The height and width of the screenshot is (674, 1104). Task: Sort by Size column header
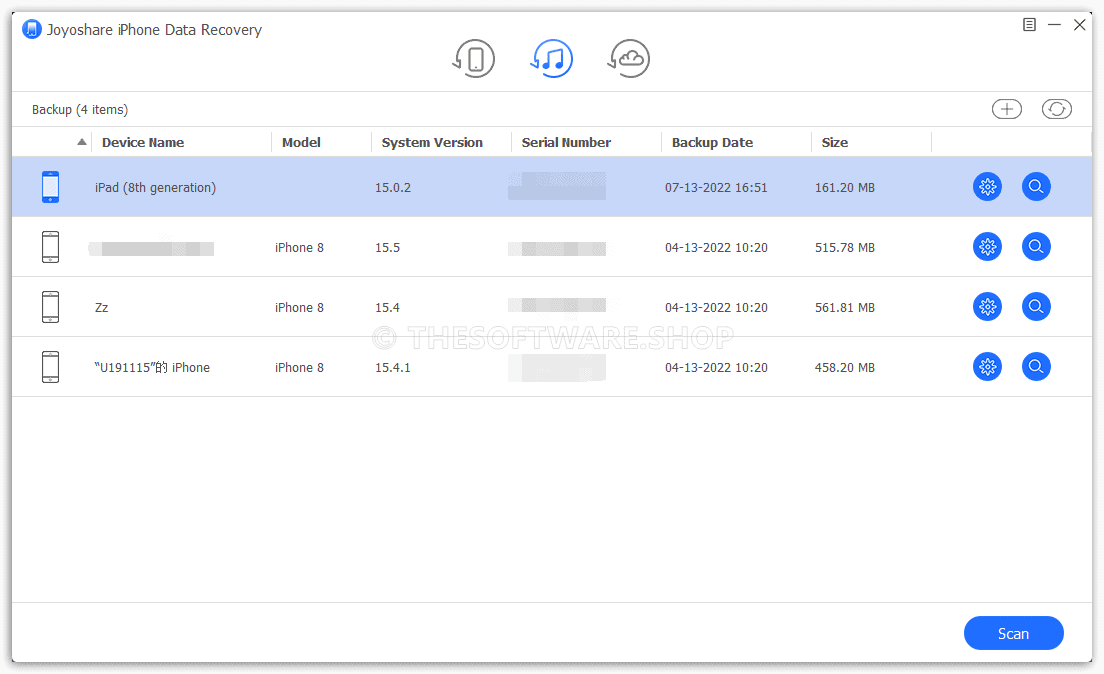pyautogui.click(x=835, y=142)
